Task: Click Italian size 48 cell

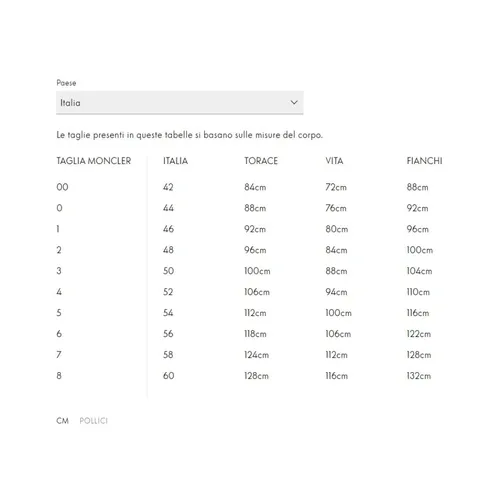Action: [x=168, y=250]
